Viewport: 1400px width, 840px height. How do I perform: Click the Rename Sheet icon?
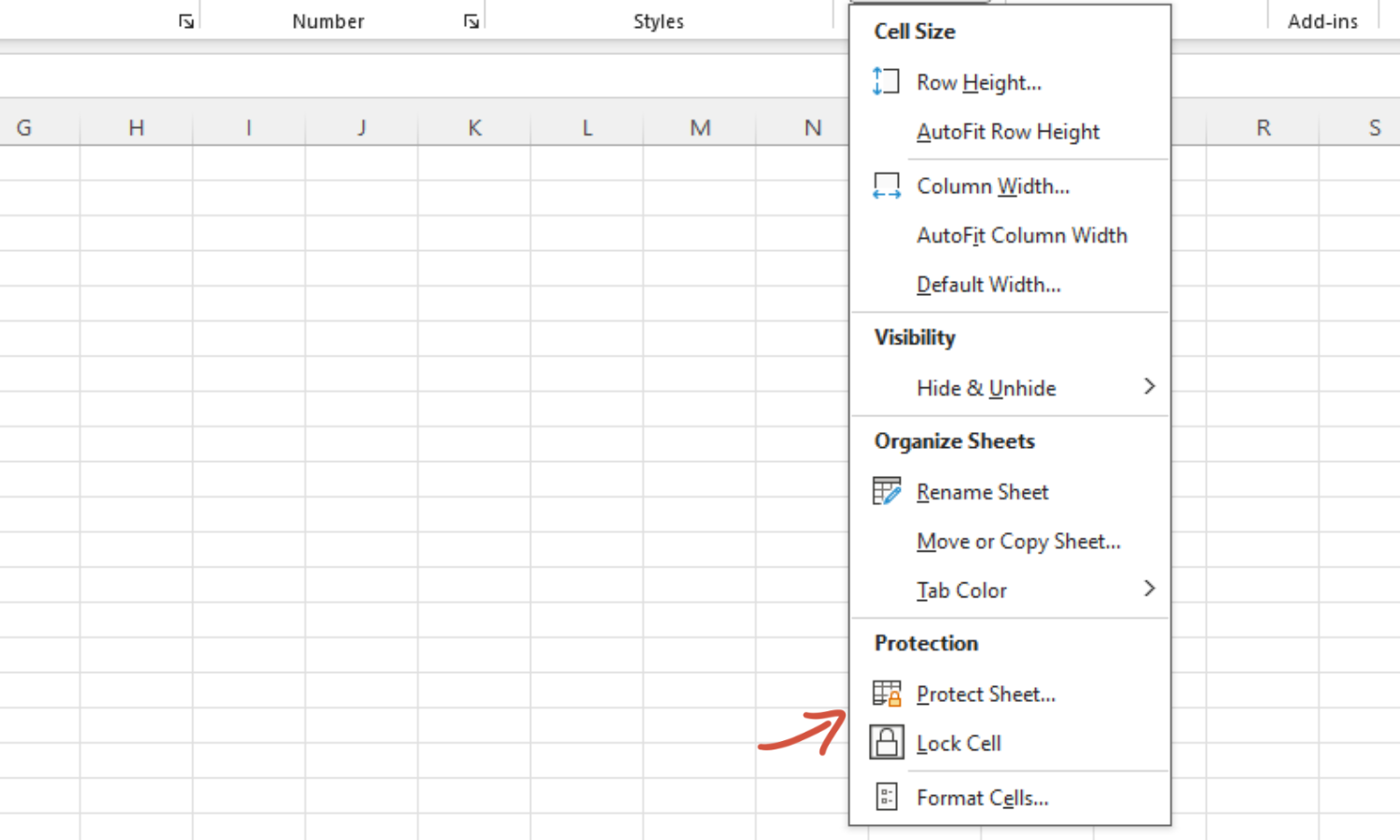point(886,491)
